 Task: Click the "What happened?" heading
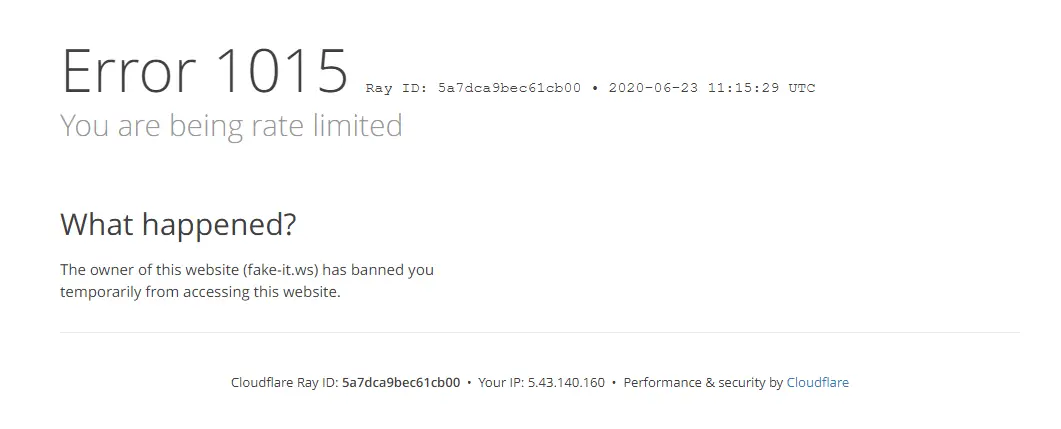178,225
